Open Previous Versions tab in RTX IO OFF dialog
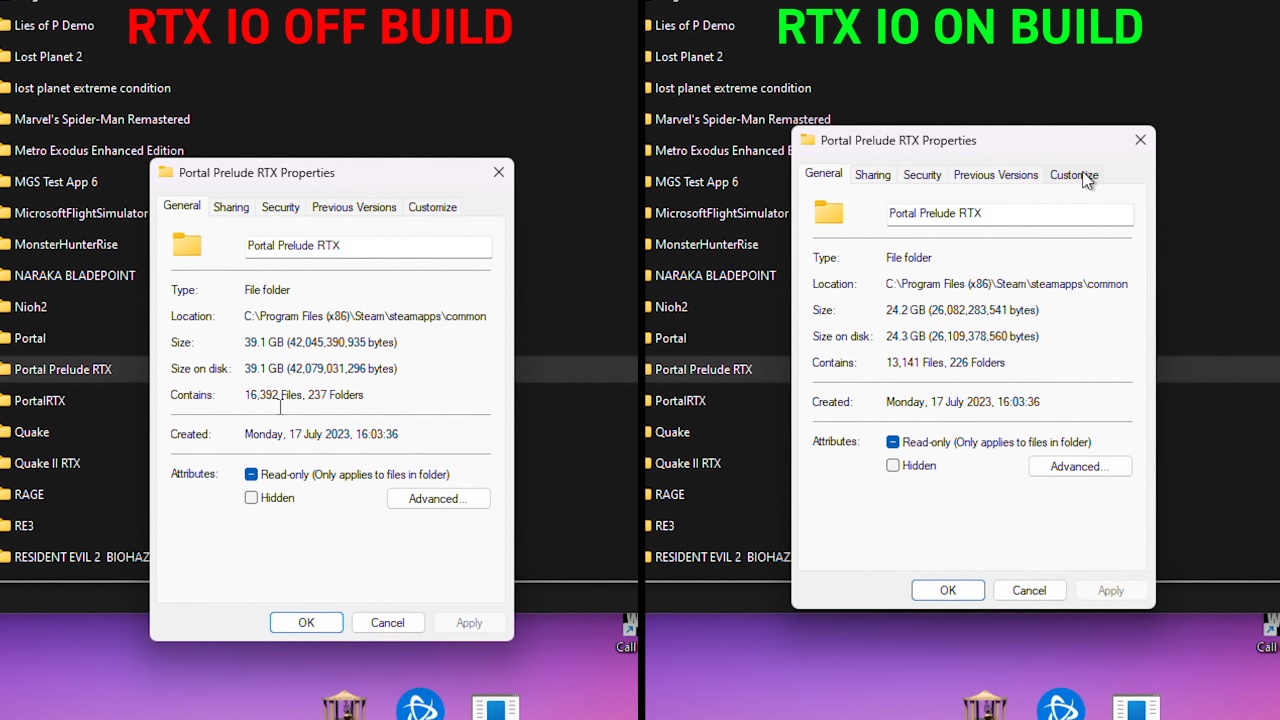The image size is (1280, 720). click(354, 207)
